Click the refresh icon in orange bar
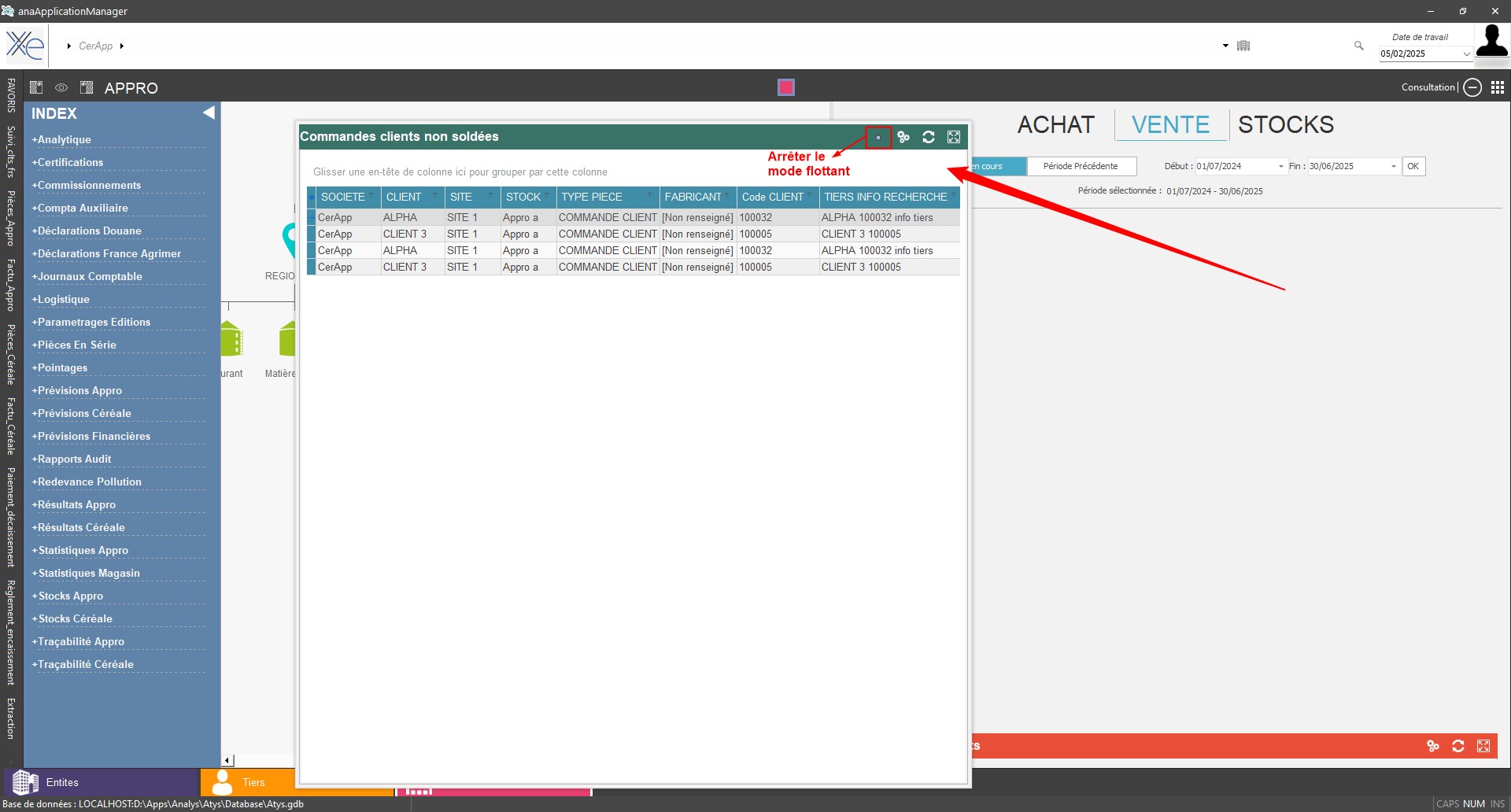1511x812 pixels. click(x=1458, y=746)
